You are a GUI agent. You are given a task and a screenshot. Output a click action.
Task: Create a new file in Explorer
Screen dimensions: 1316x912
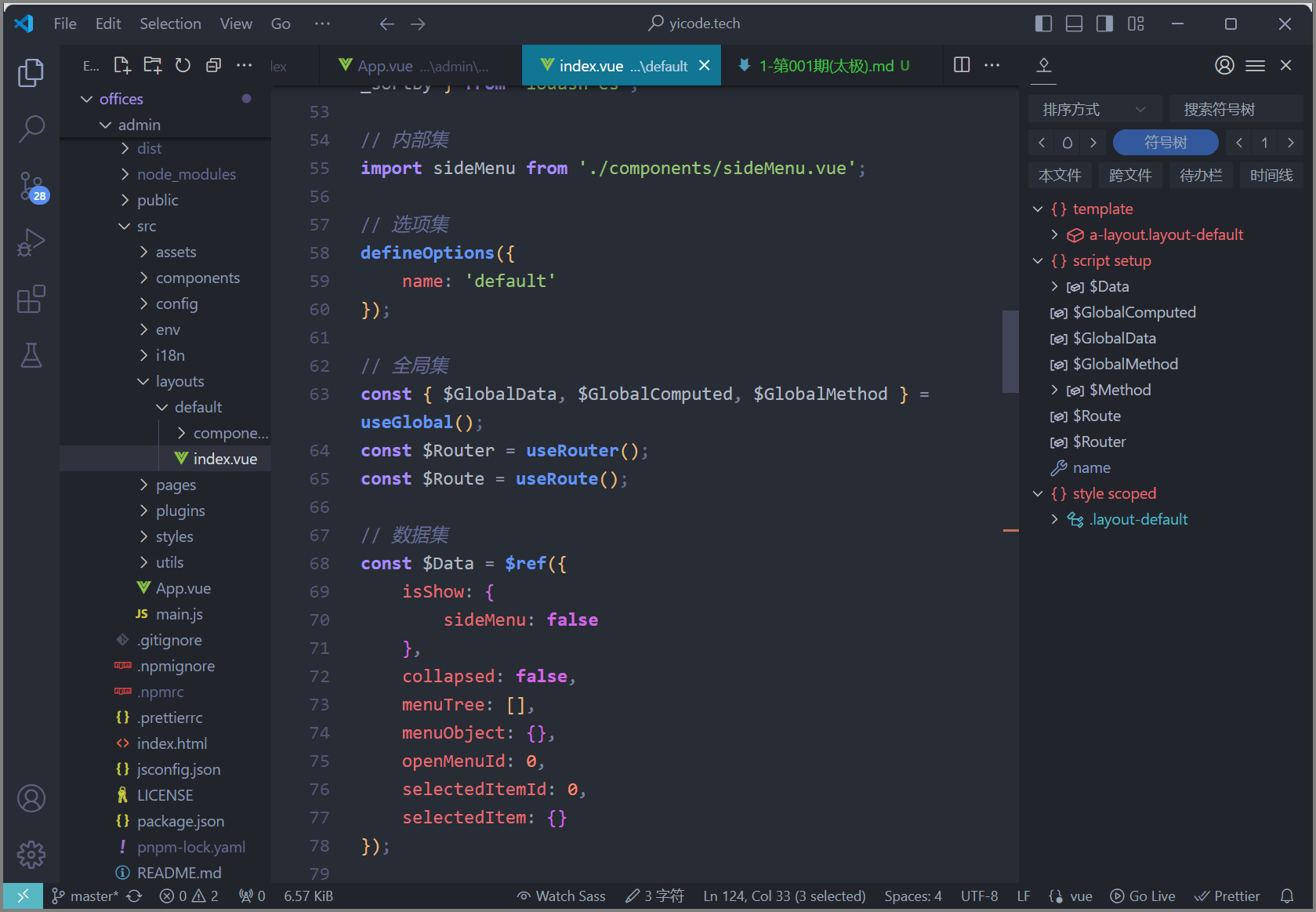tap(122, 65)
